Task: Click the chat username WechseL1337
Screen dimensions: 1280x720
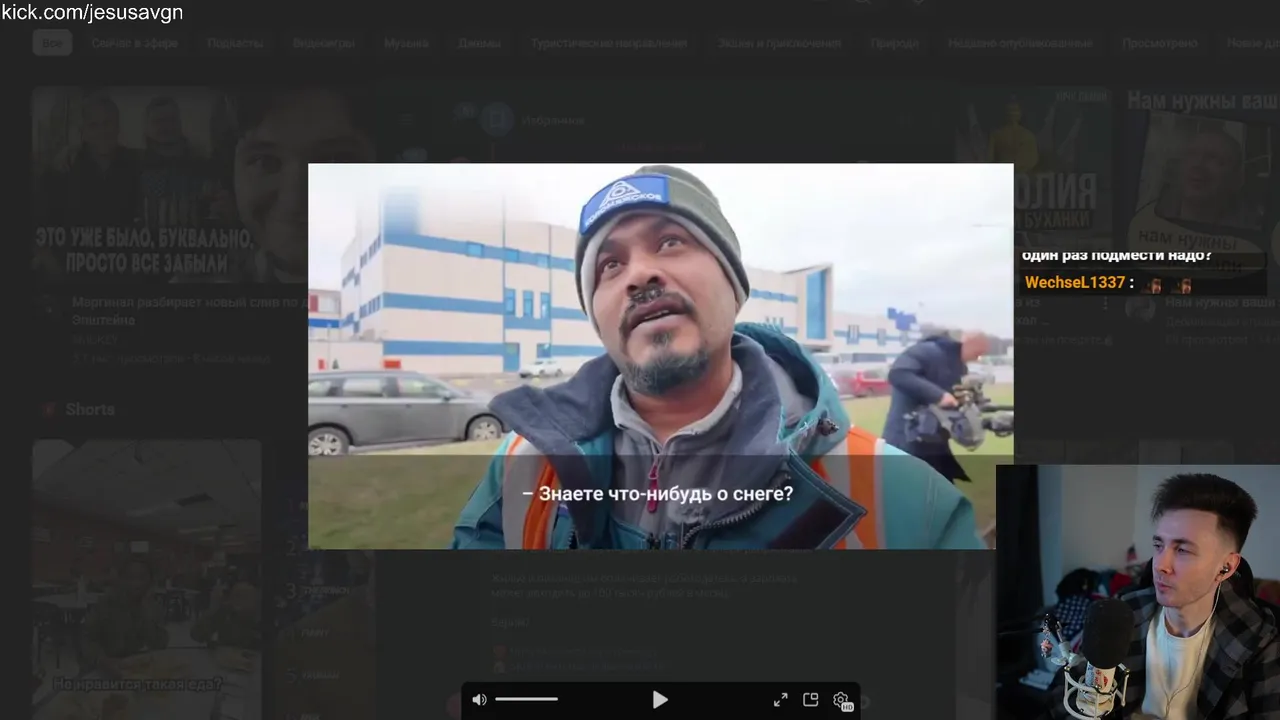Action: (x=1075, y=283)
